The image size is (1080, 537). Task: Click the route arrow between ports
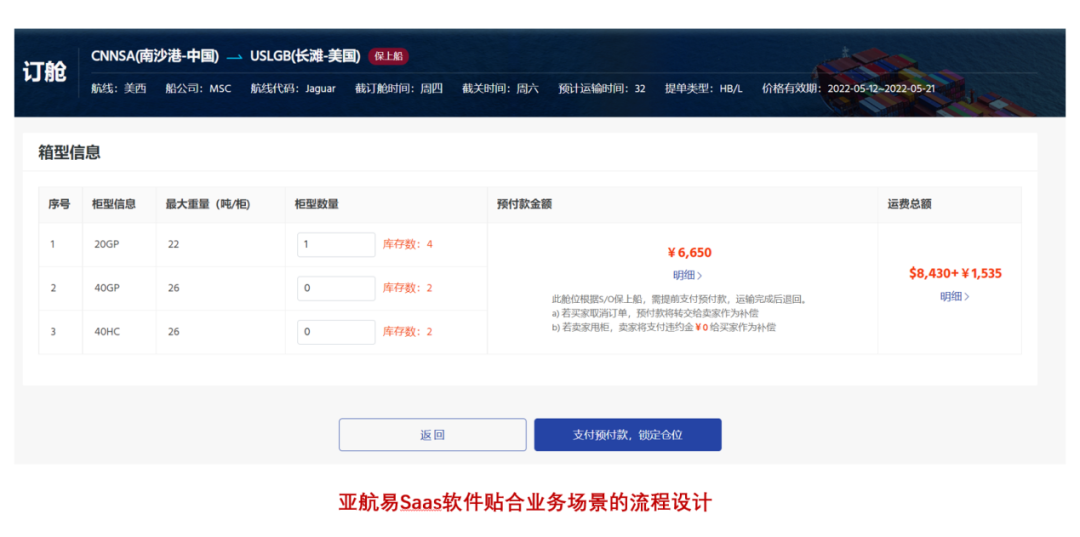click(x=235, y=58)
